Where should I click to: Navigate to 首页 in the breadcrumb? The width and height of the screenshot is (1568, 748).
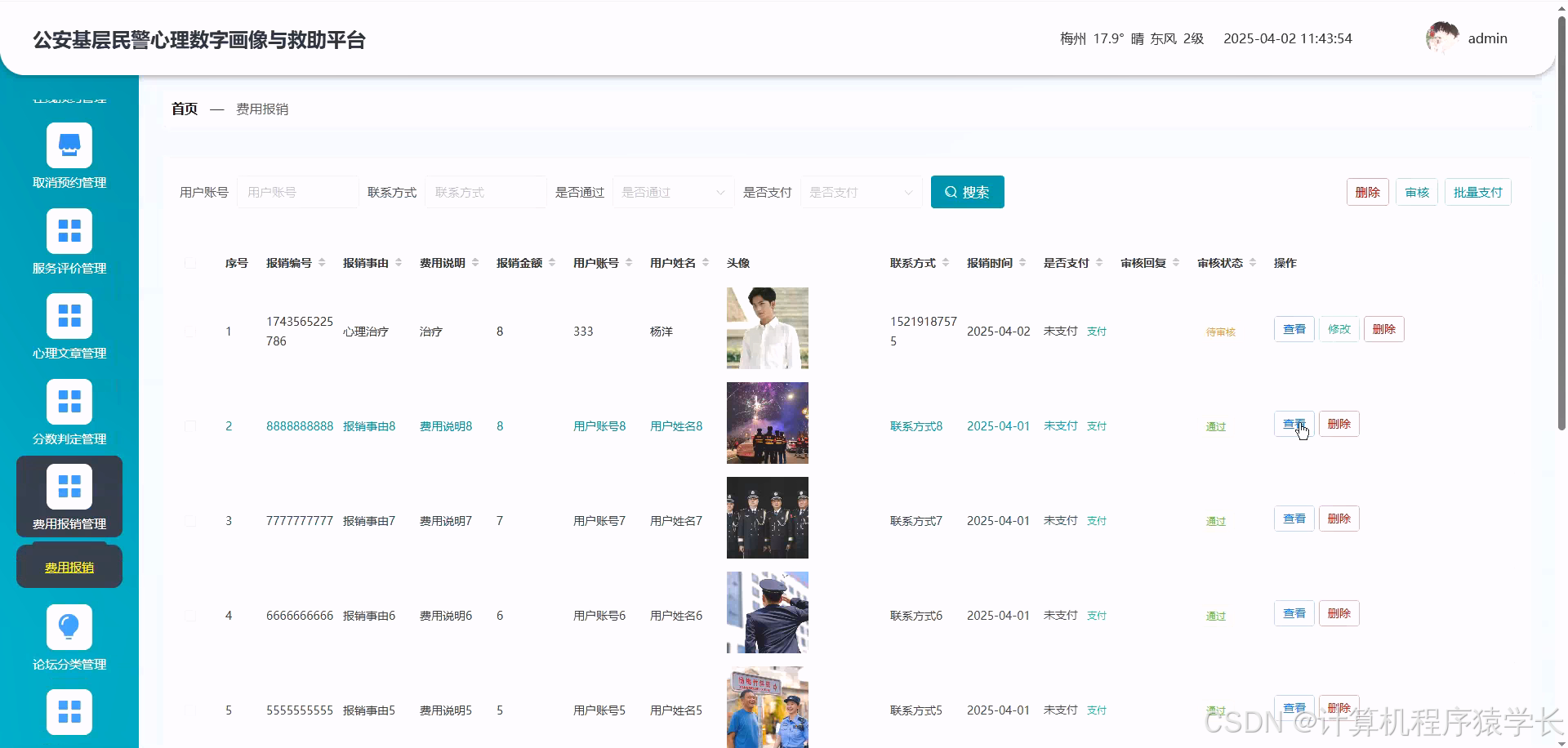(x=183, y=109)
